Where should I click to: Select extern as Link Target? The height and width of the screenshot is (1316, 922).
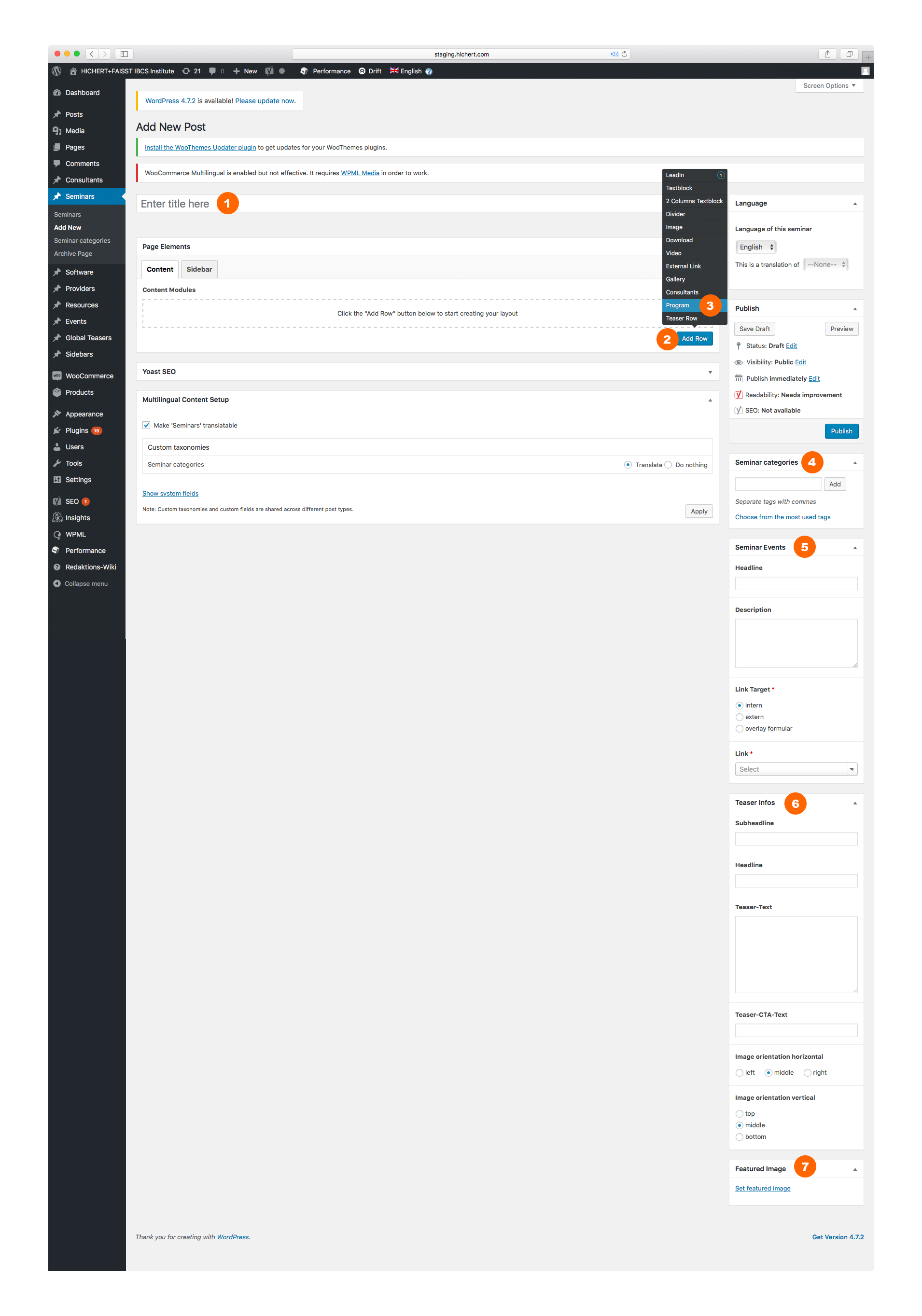click(x=739, y=717)
